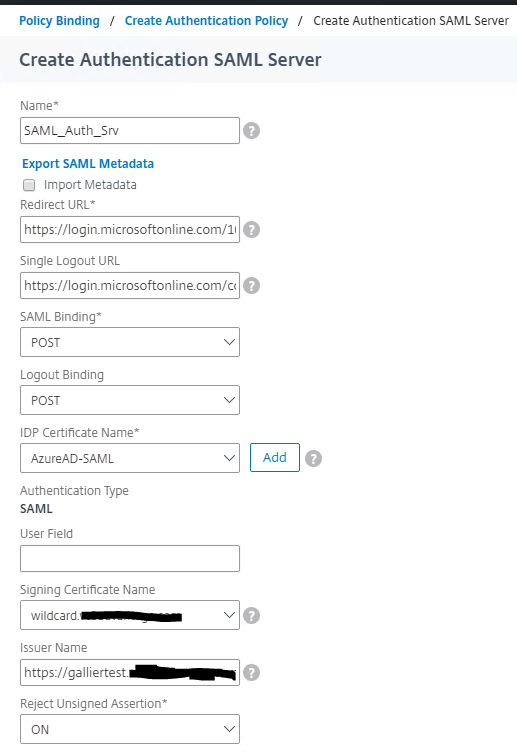This screenshot has height=754, width=517.
Task: Open help icon next to Add button
Action: pyautogui.click(x=313, y=458)
